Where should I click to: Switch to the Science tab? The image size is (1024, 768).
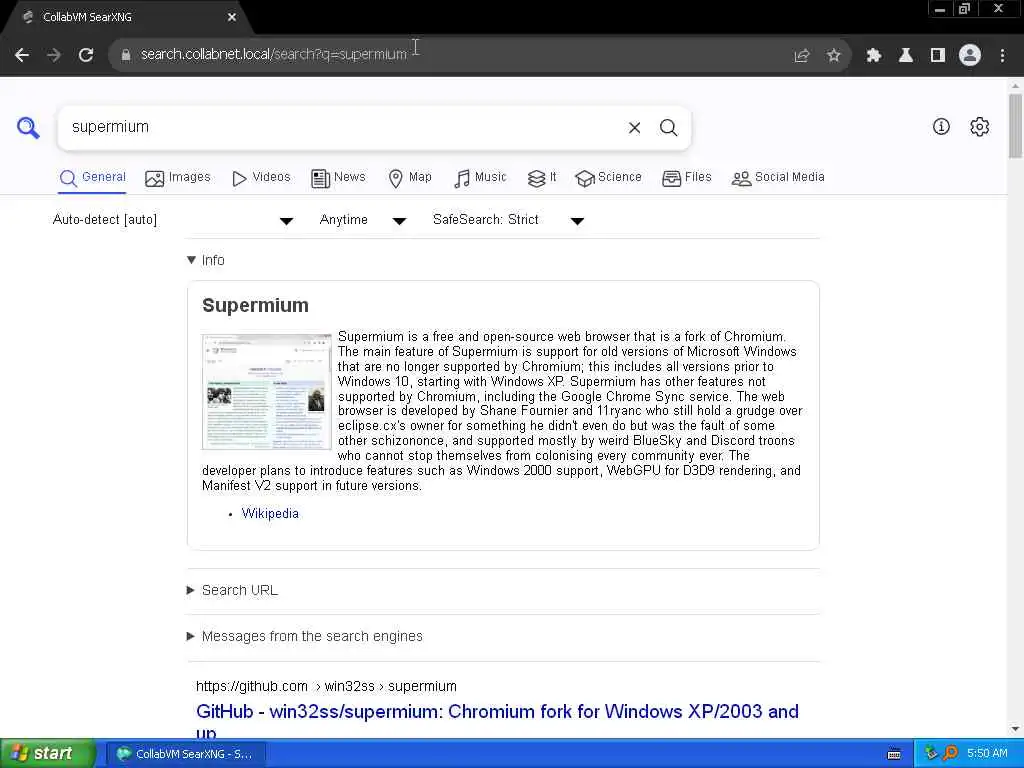click(x=609, y=178)
